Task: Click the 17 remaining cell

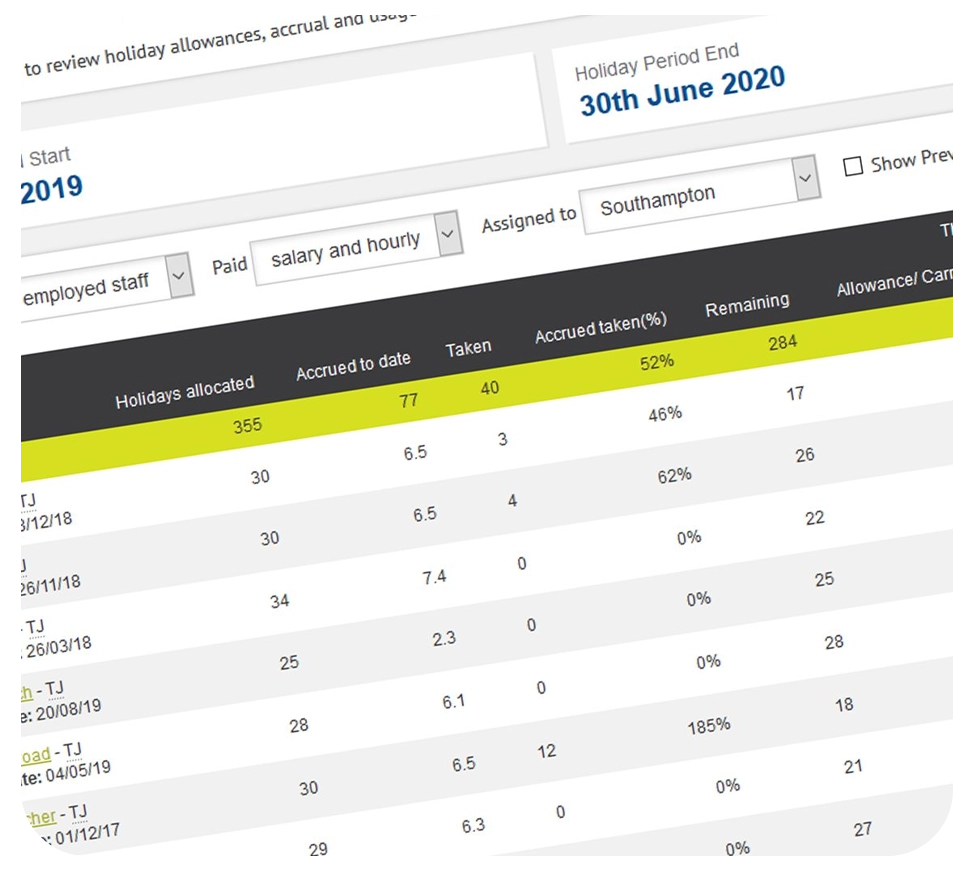Action: 795,394
